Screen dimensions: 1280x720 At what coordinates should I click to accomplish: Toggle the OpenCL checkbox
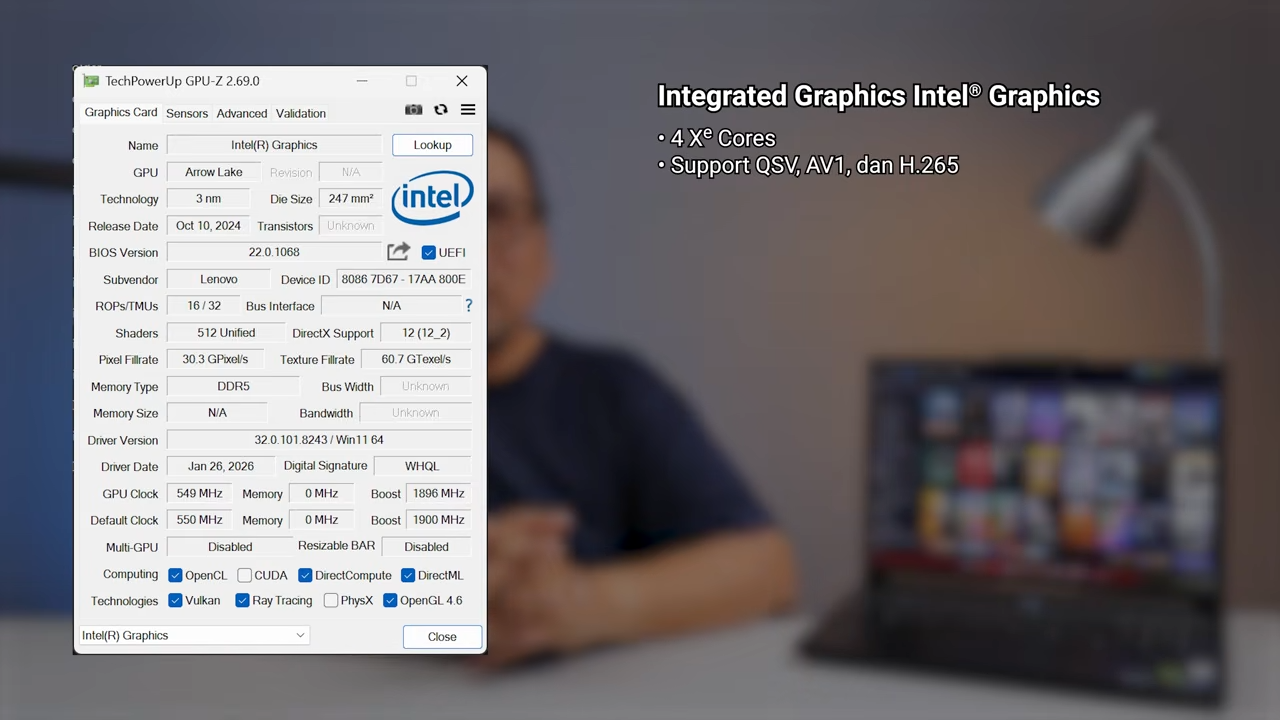point(175,575)
